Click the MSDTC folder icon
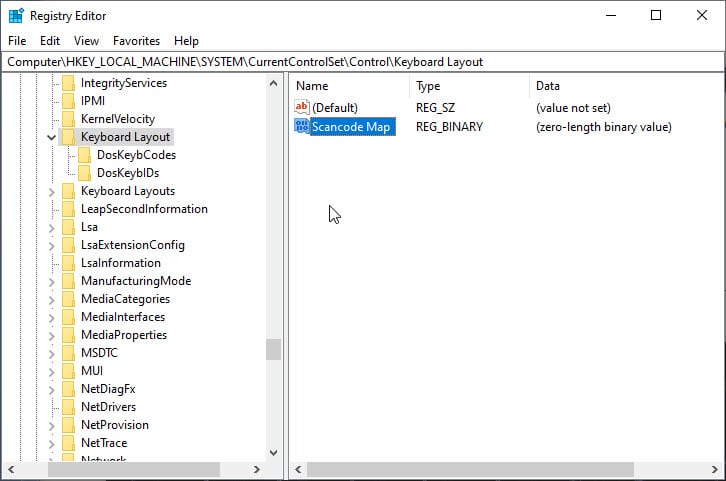726x481 pixels. coord(69,353)
